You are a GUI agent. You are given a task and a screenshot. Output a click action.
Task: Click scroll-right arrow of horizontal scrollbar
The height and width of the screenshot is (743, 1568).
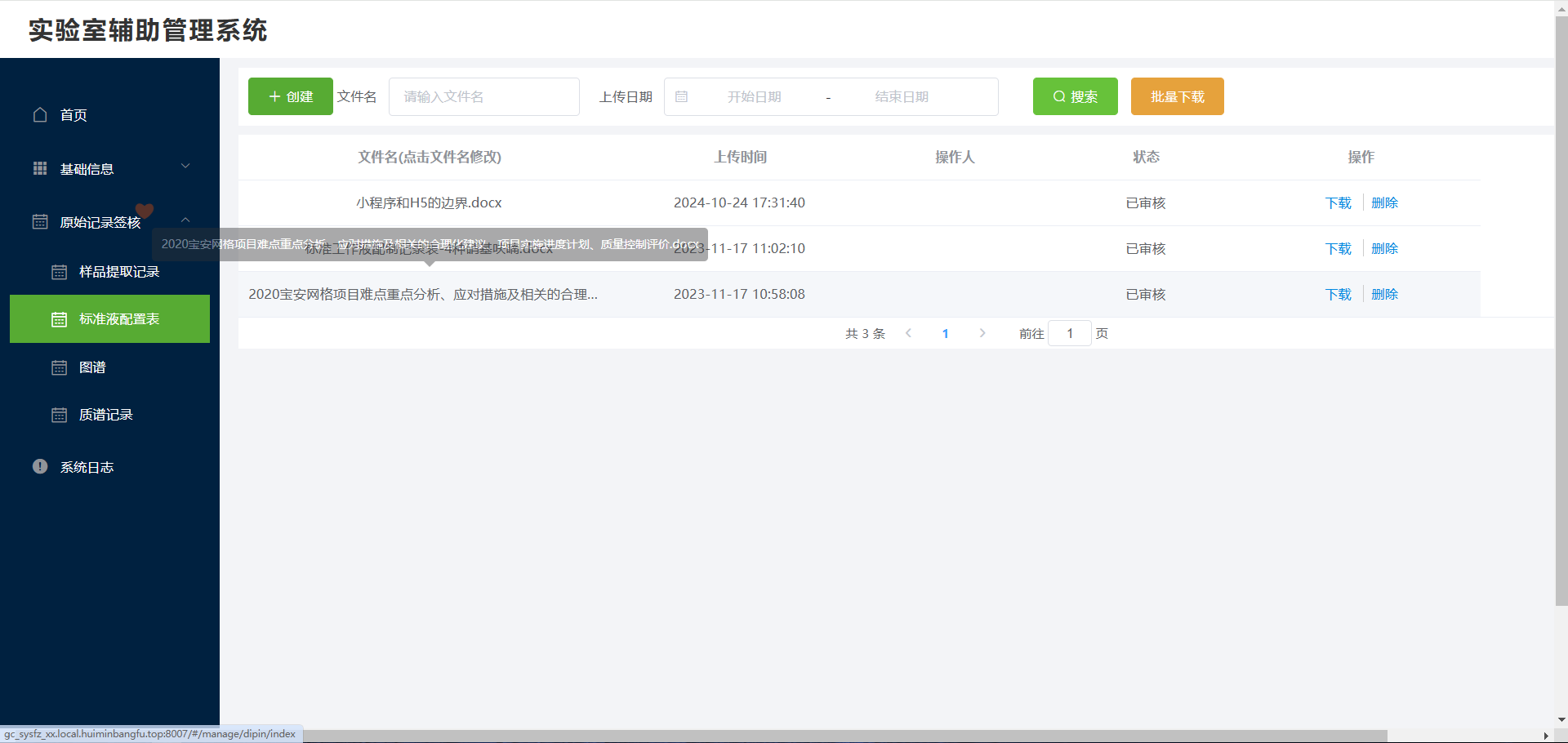pyautogui.click(x=1545, y=736)
